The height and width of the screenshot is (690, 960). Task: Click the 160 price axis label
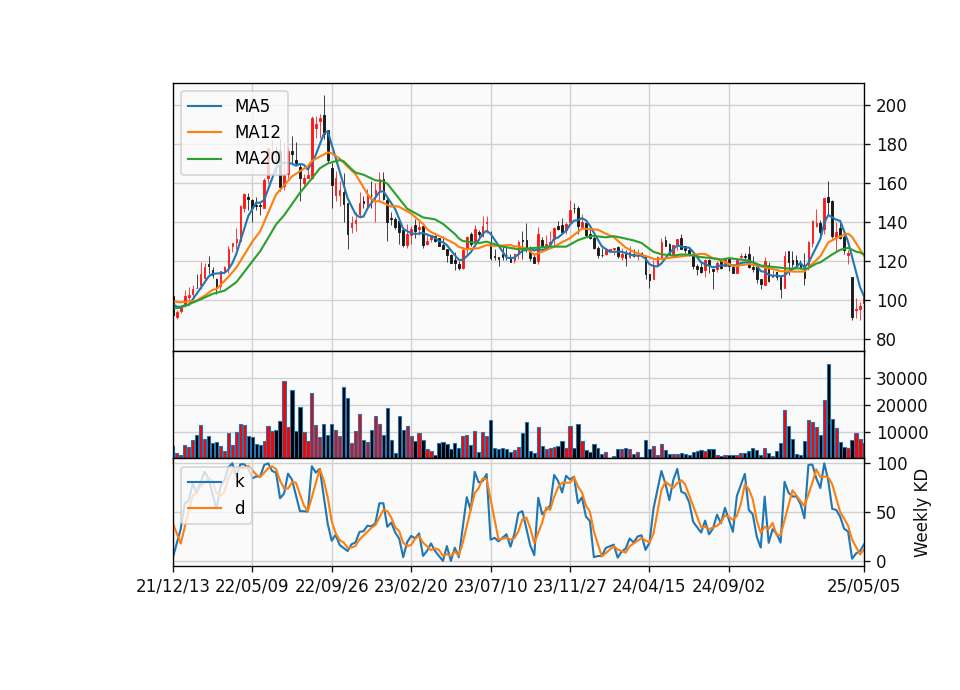pyautogui.click(x=891, y=184)
